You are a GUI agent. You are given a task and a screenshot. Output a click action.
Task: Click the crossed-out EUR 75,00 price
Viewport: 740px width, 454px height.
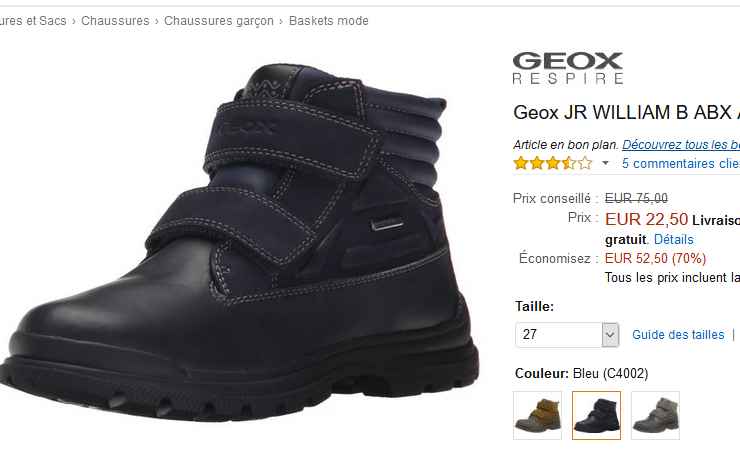coord(636,198)
